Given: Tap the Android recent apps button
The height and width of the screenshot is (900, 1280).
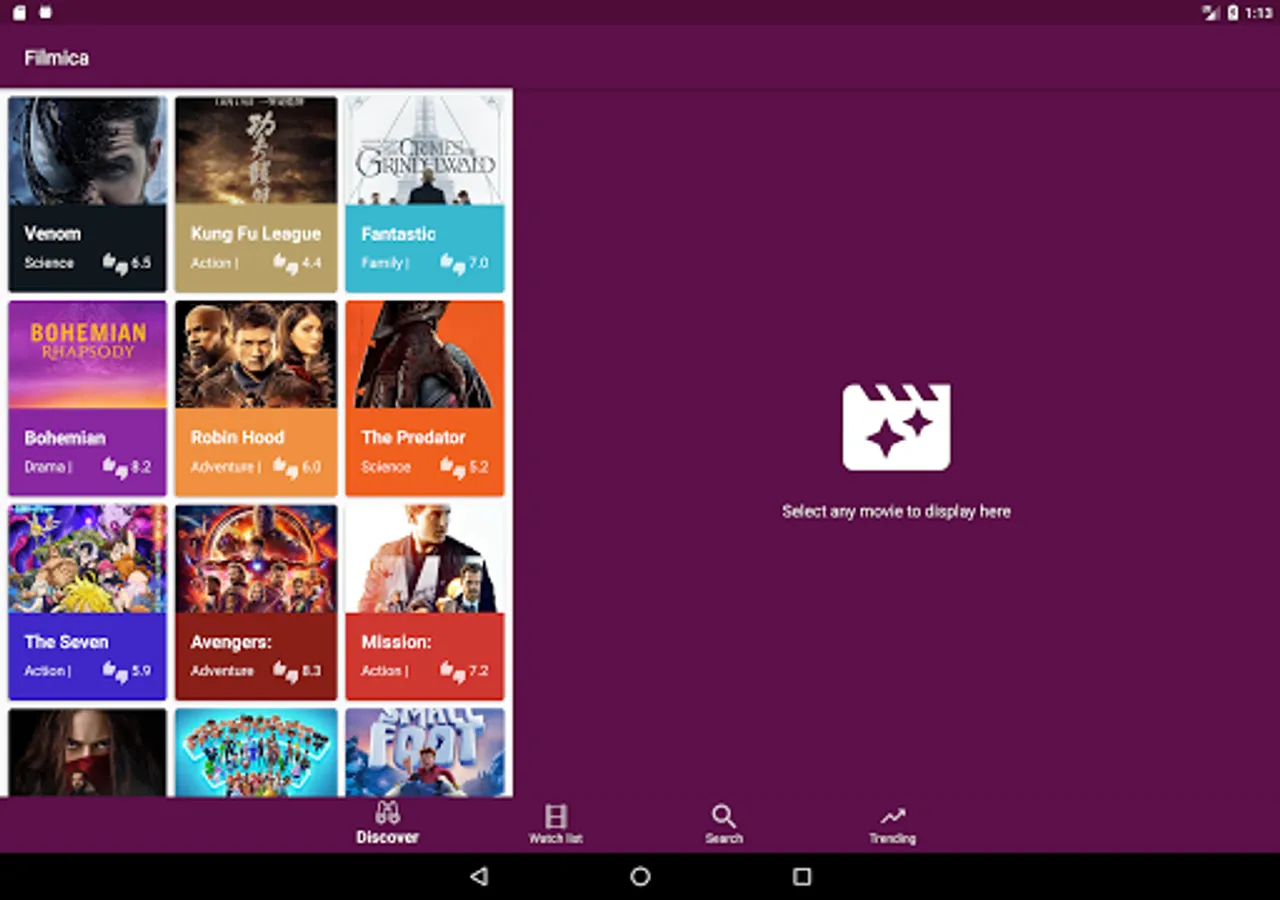Looking at the screenshot, I should (802, 877).
